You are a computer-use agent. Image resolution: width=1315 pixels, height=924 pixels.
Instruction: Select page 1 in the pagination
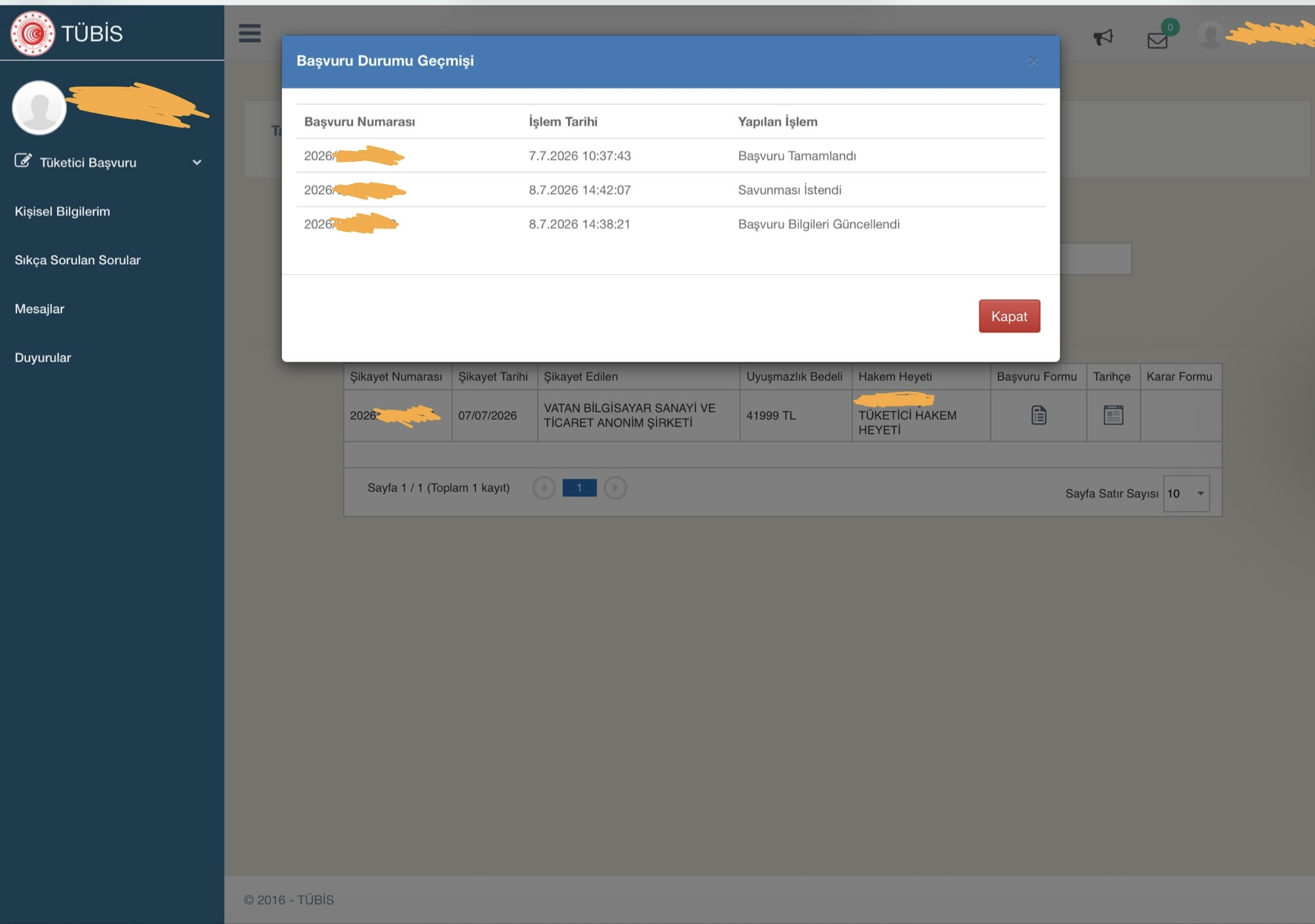pyautogui.click(x=579, y=488)
